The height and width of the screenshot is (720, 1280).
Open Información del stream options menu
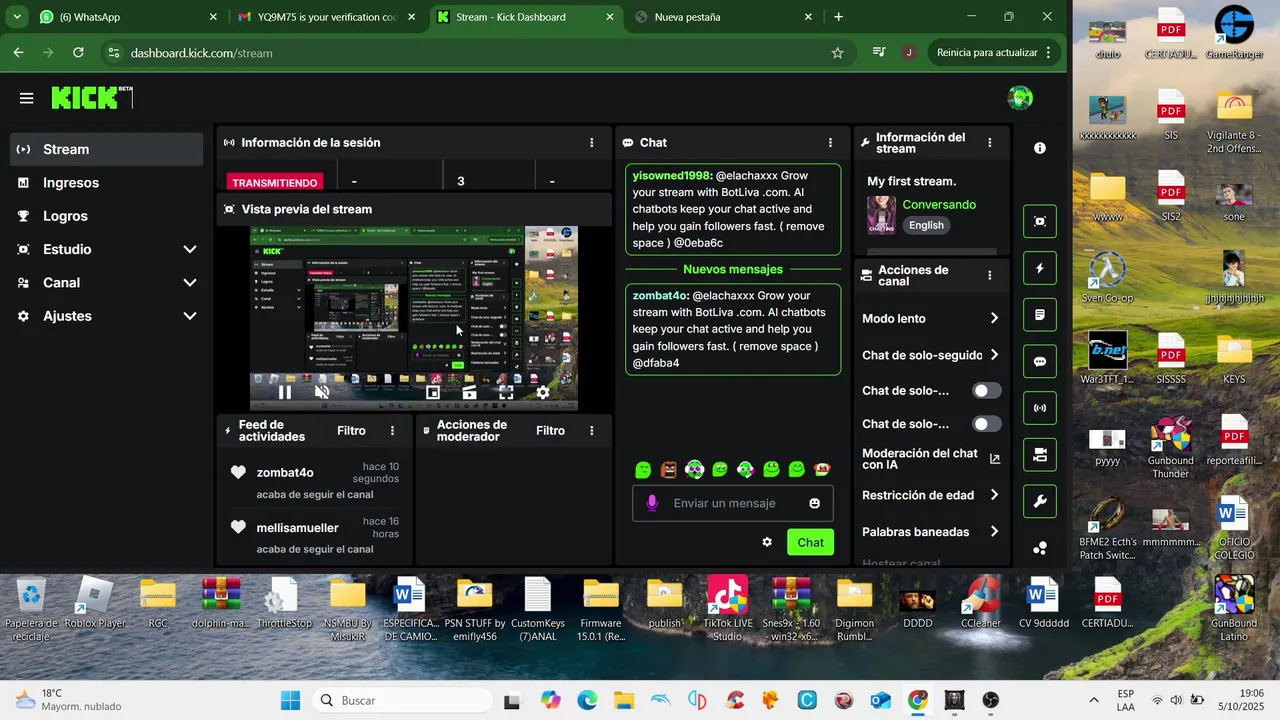[x=990, y=143]
